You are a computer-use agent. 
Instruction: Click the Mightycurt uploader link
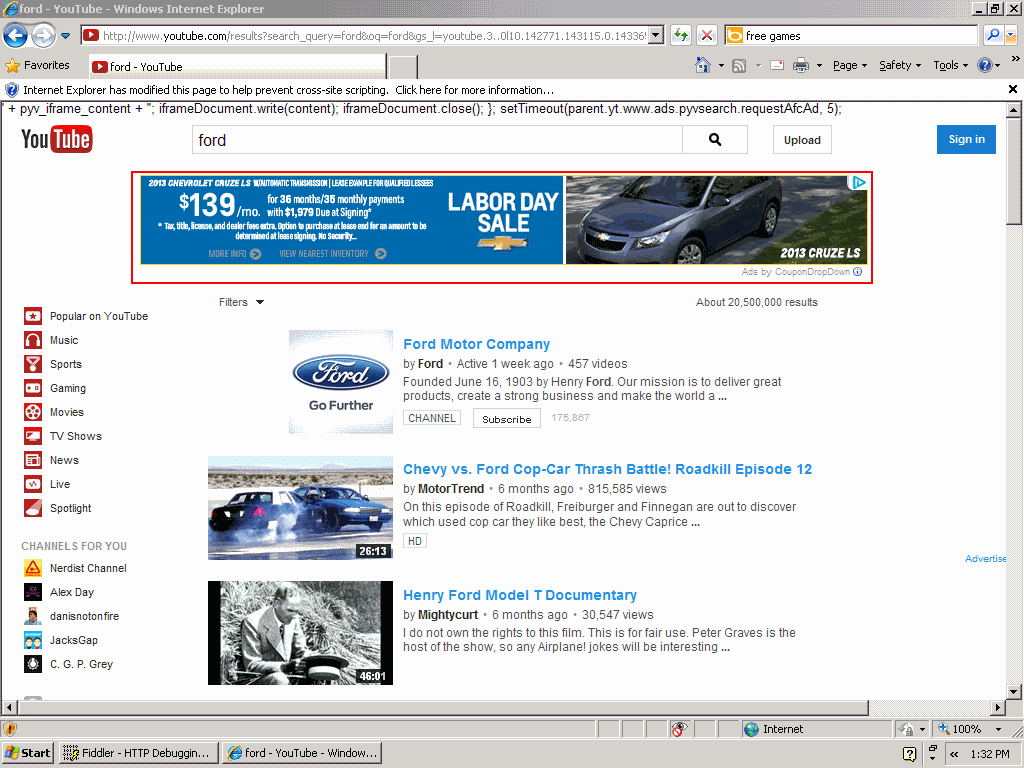(448, 615)
